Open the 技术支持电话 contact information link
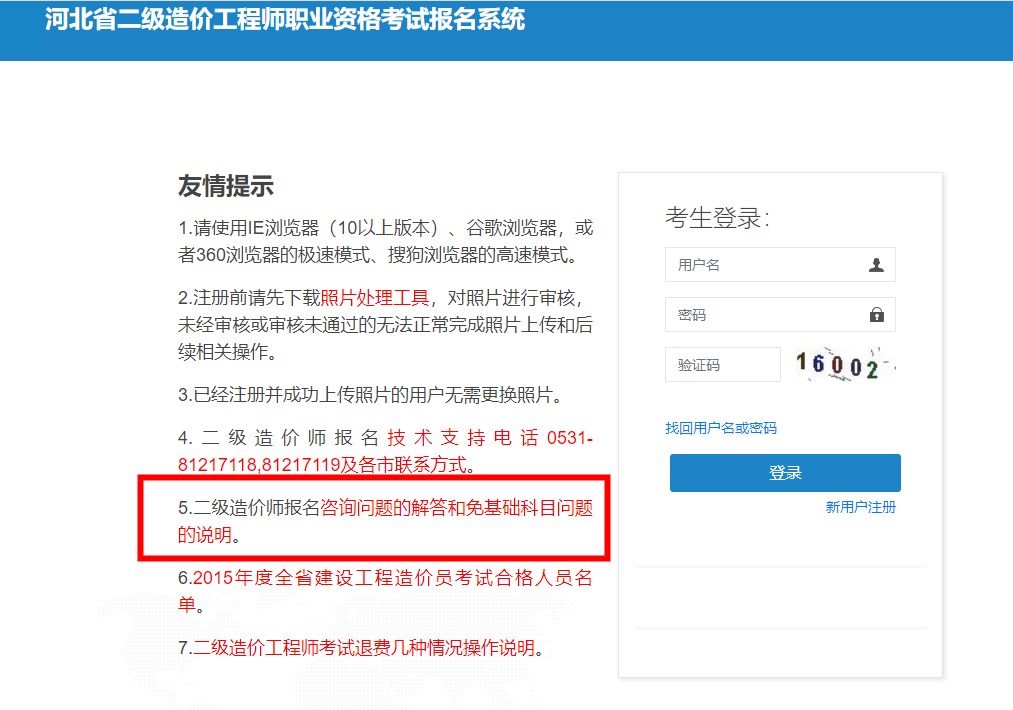Viewport: 1013px width, 710px height. pos(464,438)
